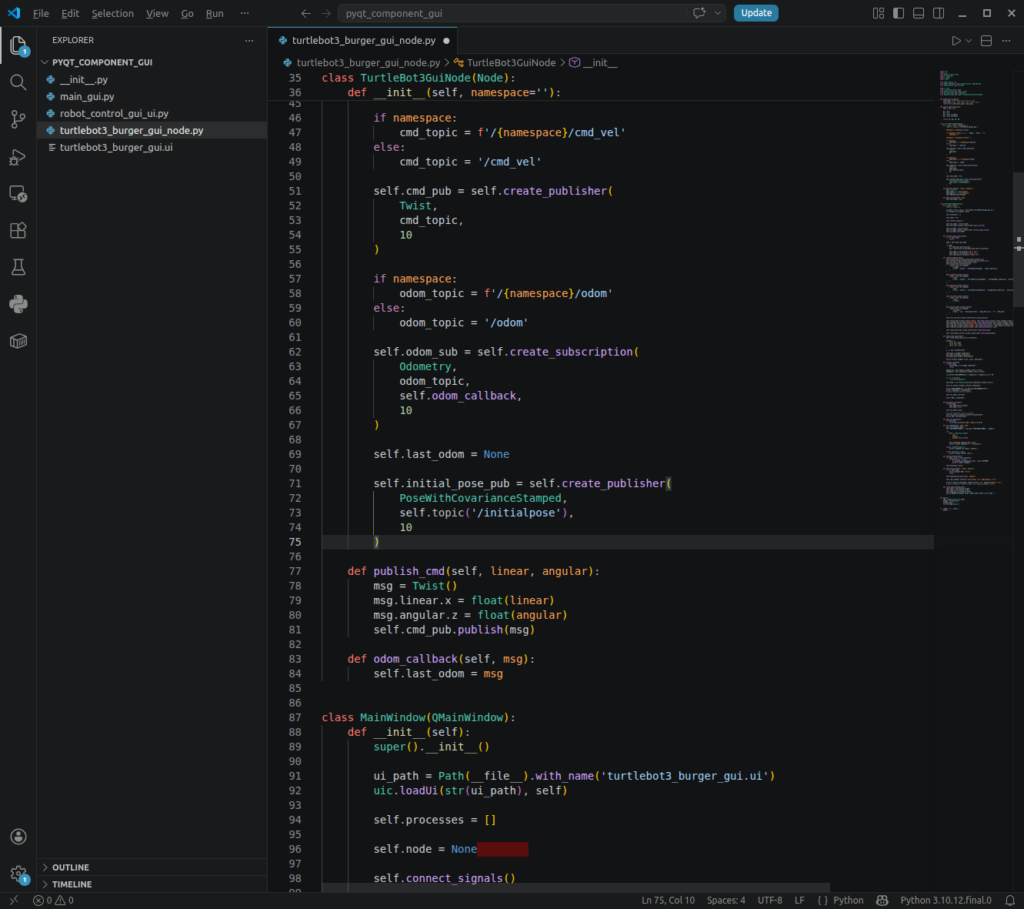Viewport: 1024px width, 909px height.
Task: Click the Update button
Action: click(756, 13)
